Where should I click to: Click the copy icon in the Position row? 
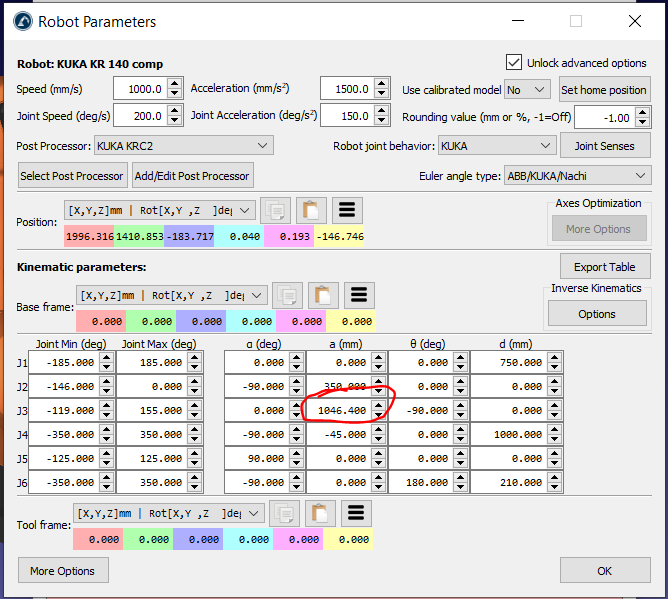tap(276, 211)
